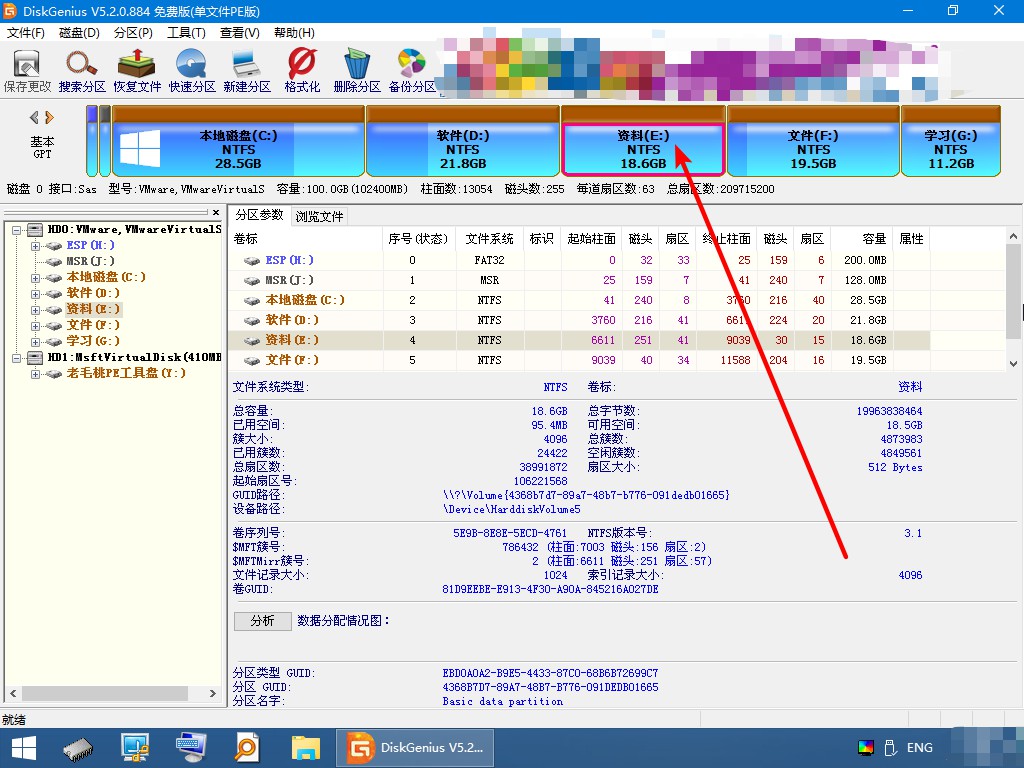Viewport: 1024px width, 768px height.
Task: Expand the ESP (H:) tree node
Action: (35, 246)
